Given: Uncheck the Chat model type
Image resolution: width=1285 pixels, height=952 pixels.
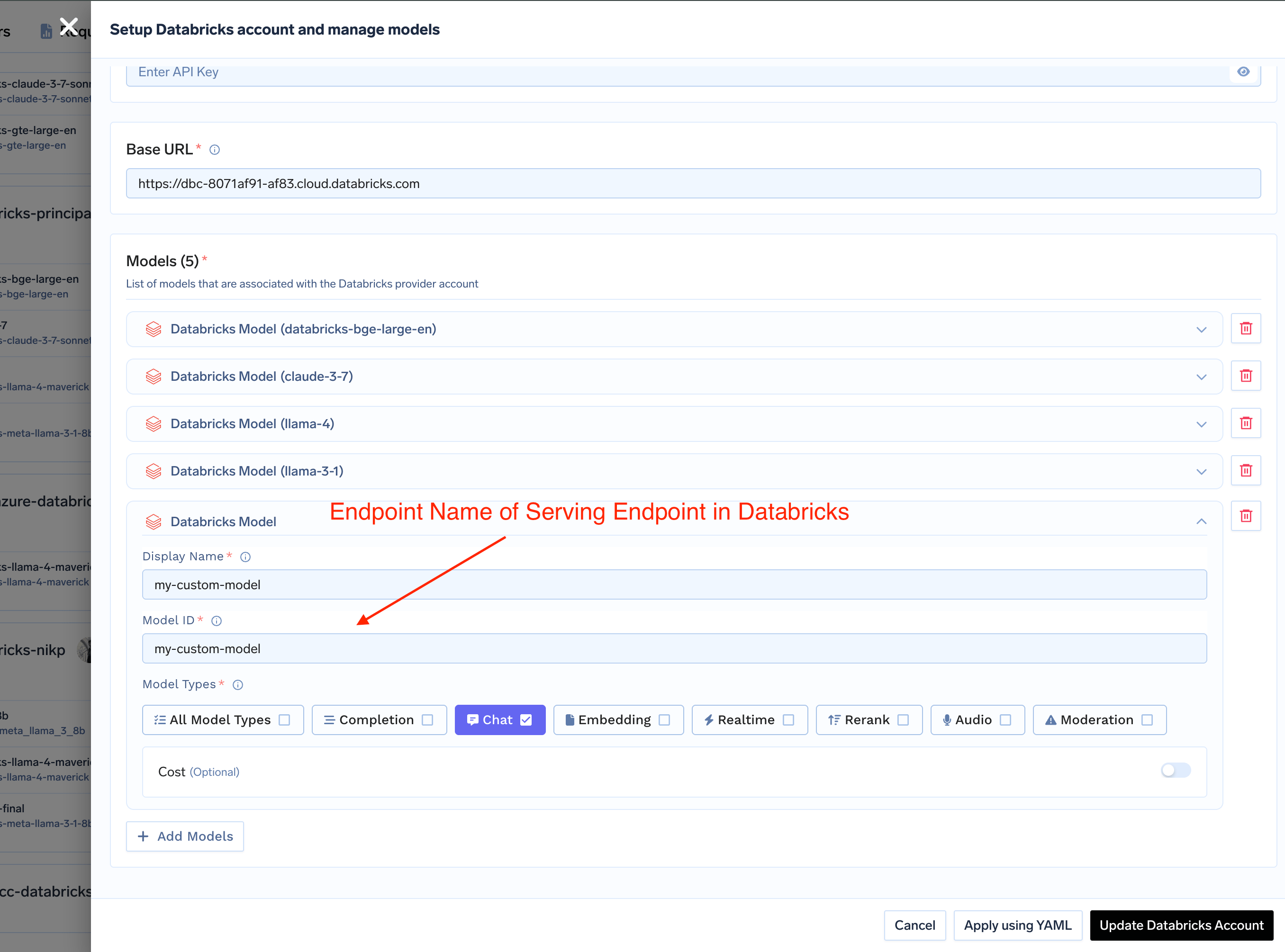Looking at the screenshot, I should (x=526, y=720).
